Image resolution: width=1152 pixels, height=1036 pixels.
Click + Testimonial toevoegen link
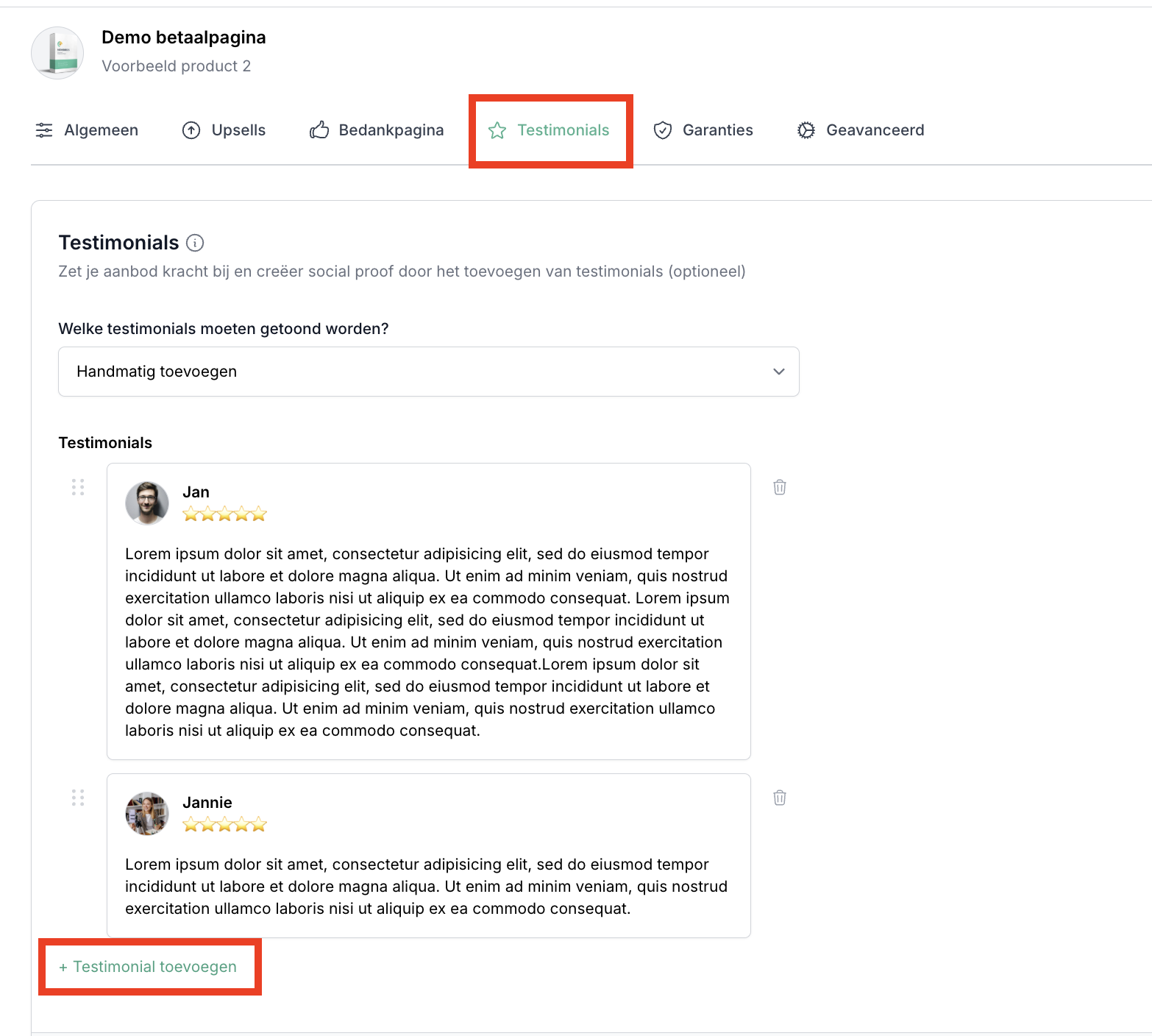coord(149,967)
